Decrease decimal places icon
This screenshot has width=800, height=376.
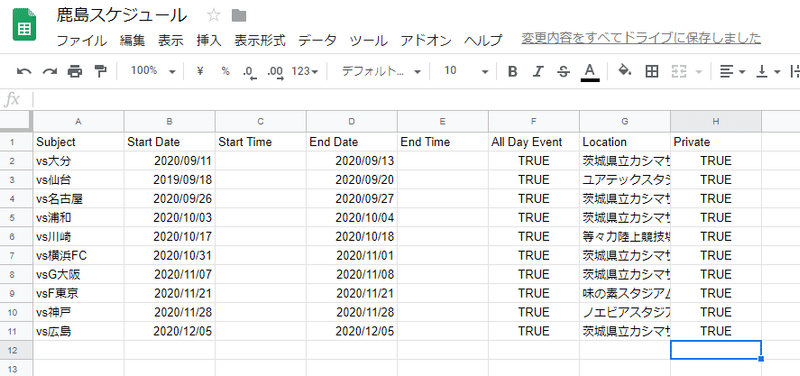point(249,72)
